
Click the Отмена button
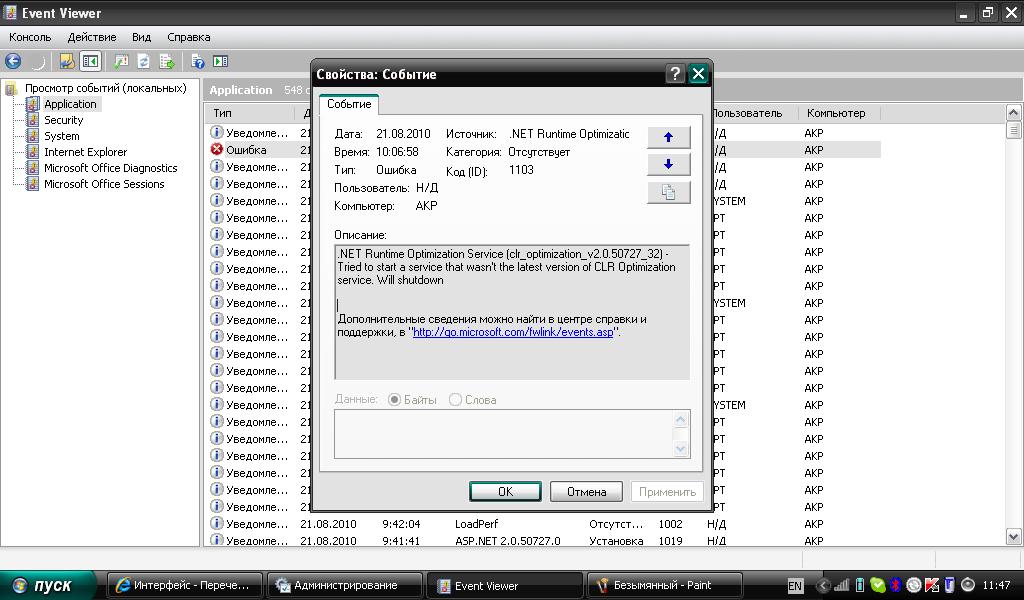[586, 492]
